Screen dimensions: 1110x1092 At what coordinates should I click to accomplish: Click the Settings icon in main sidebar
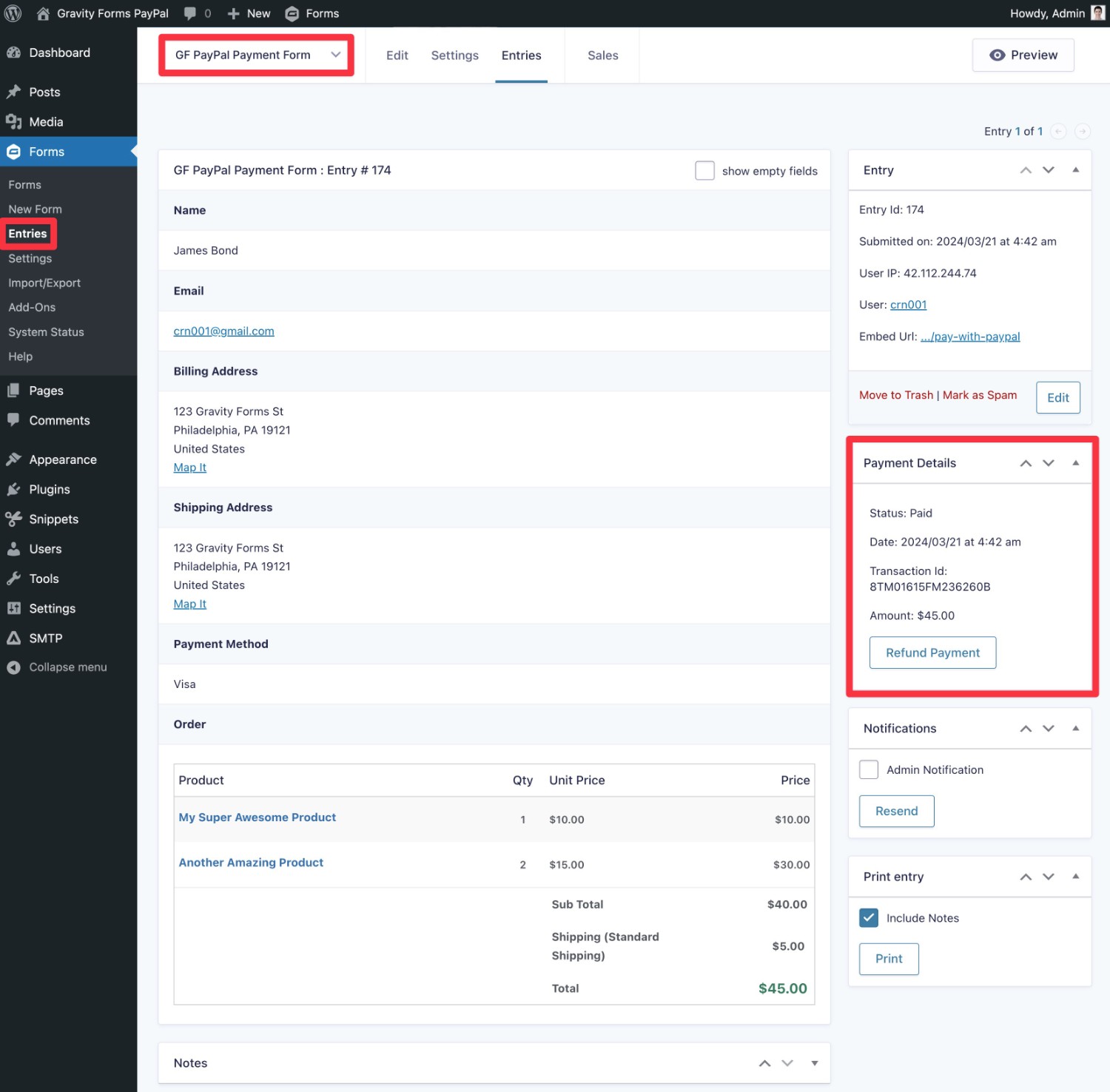click(x=13, y=608)
